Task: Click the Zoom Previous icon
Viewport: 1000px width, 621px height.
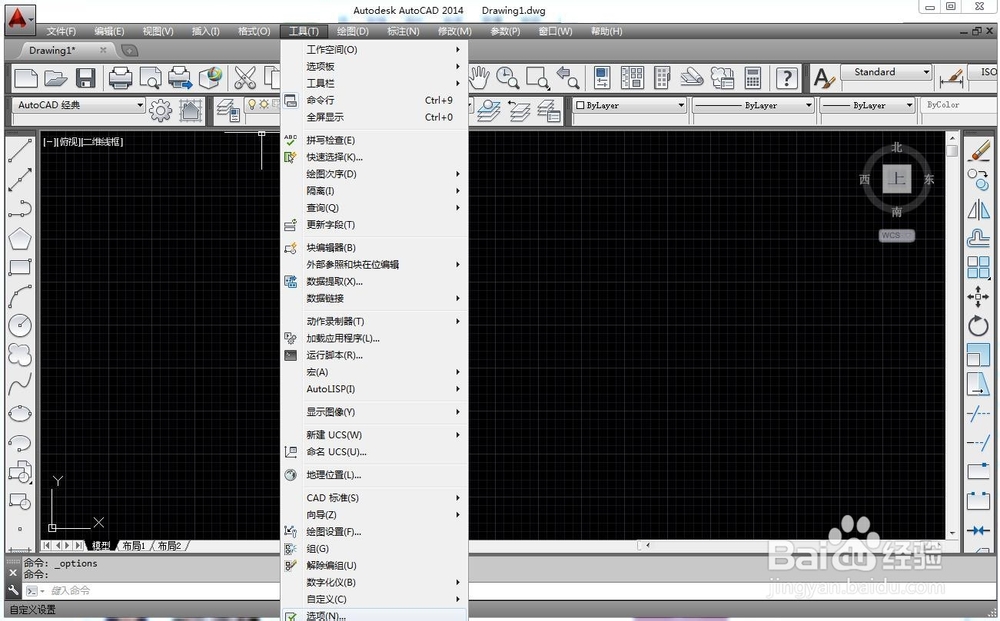Action: (567, 78)
